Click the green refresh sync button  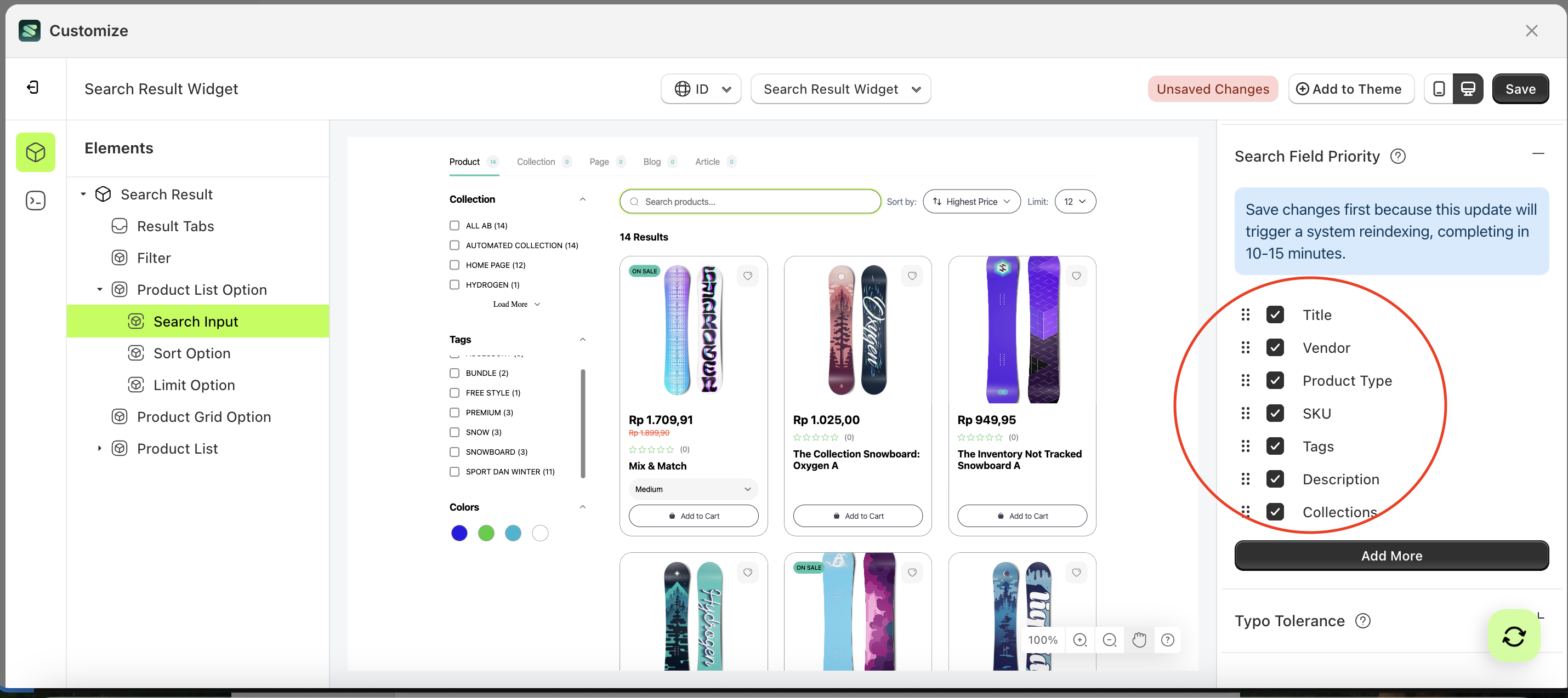pos(1513,636)
